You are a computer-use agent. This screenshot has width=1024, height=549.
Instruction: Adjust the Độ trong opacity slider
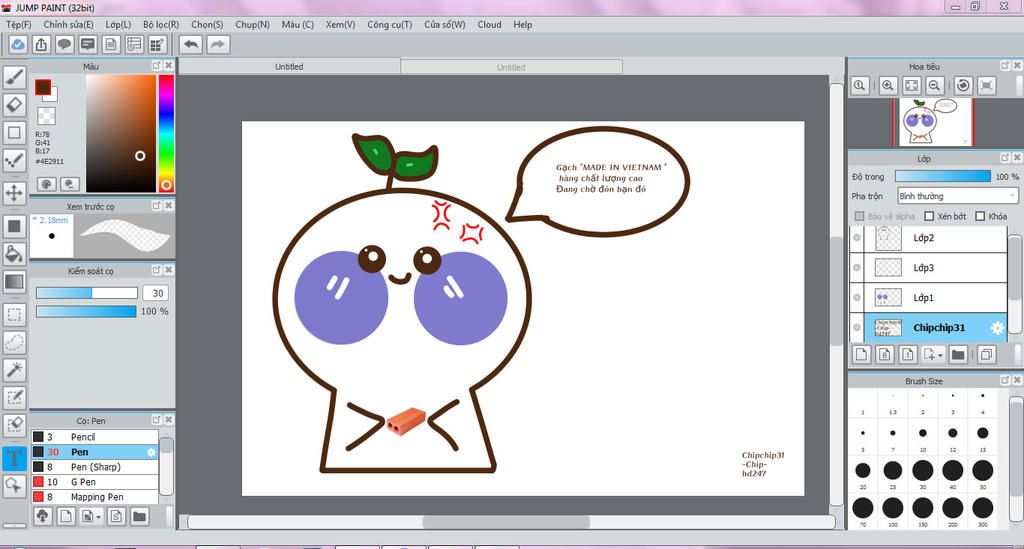[x=943, y=176]
